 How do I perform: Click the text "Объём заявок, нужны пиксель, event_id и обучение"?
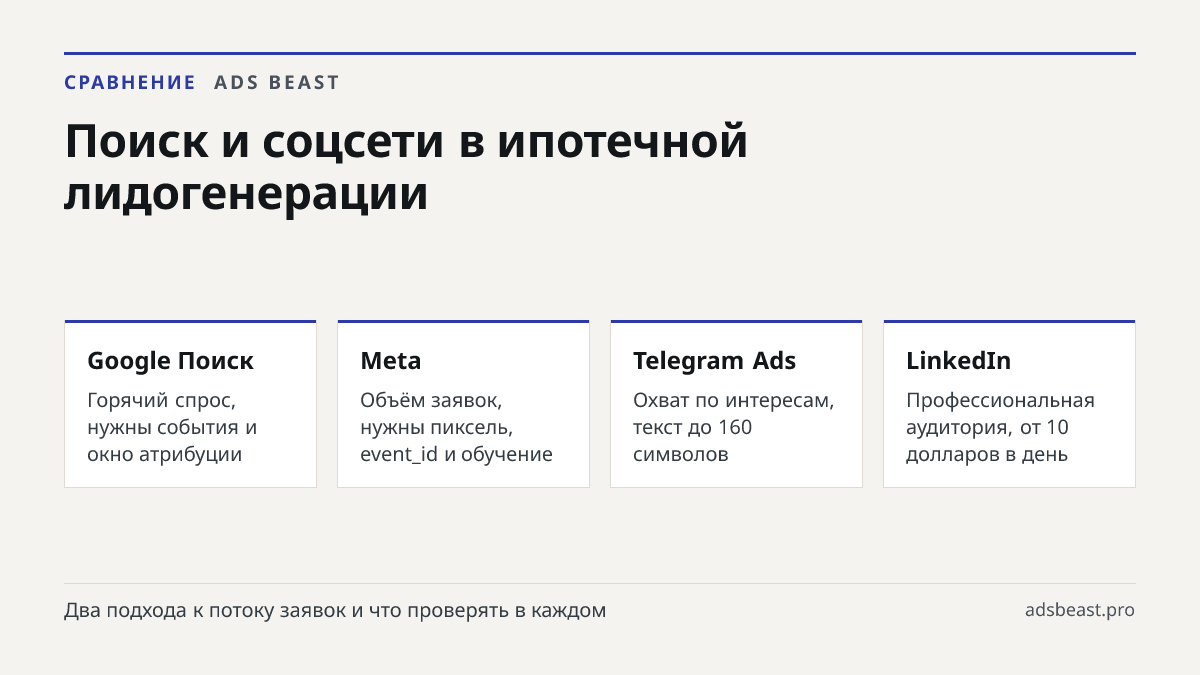456,427
